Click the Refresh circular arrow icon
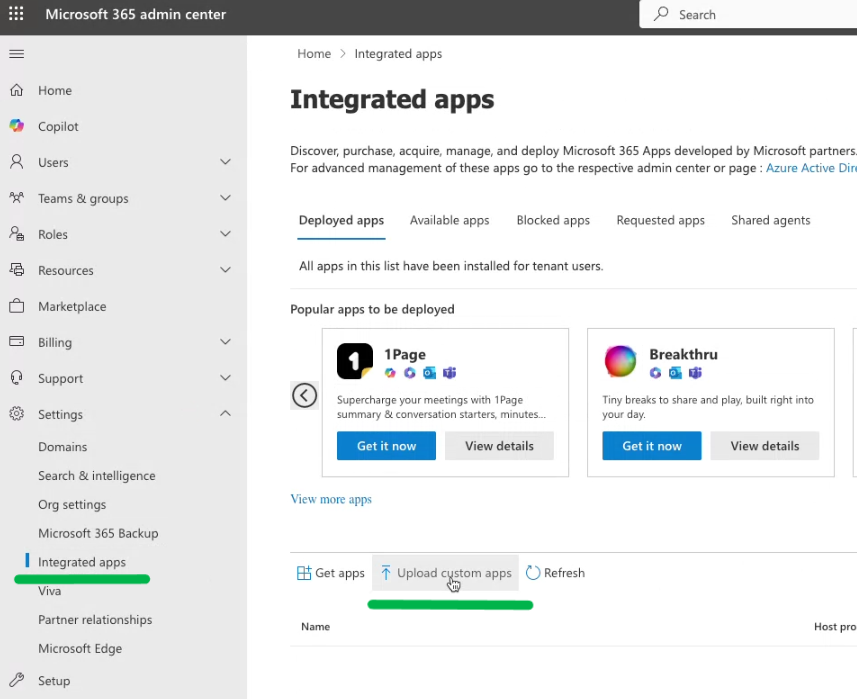This screenshot has height=699, width=857. point(532,573)
